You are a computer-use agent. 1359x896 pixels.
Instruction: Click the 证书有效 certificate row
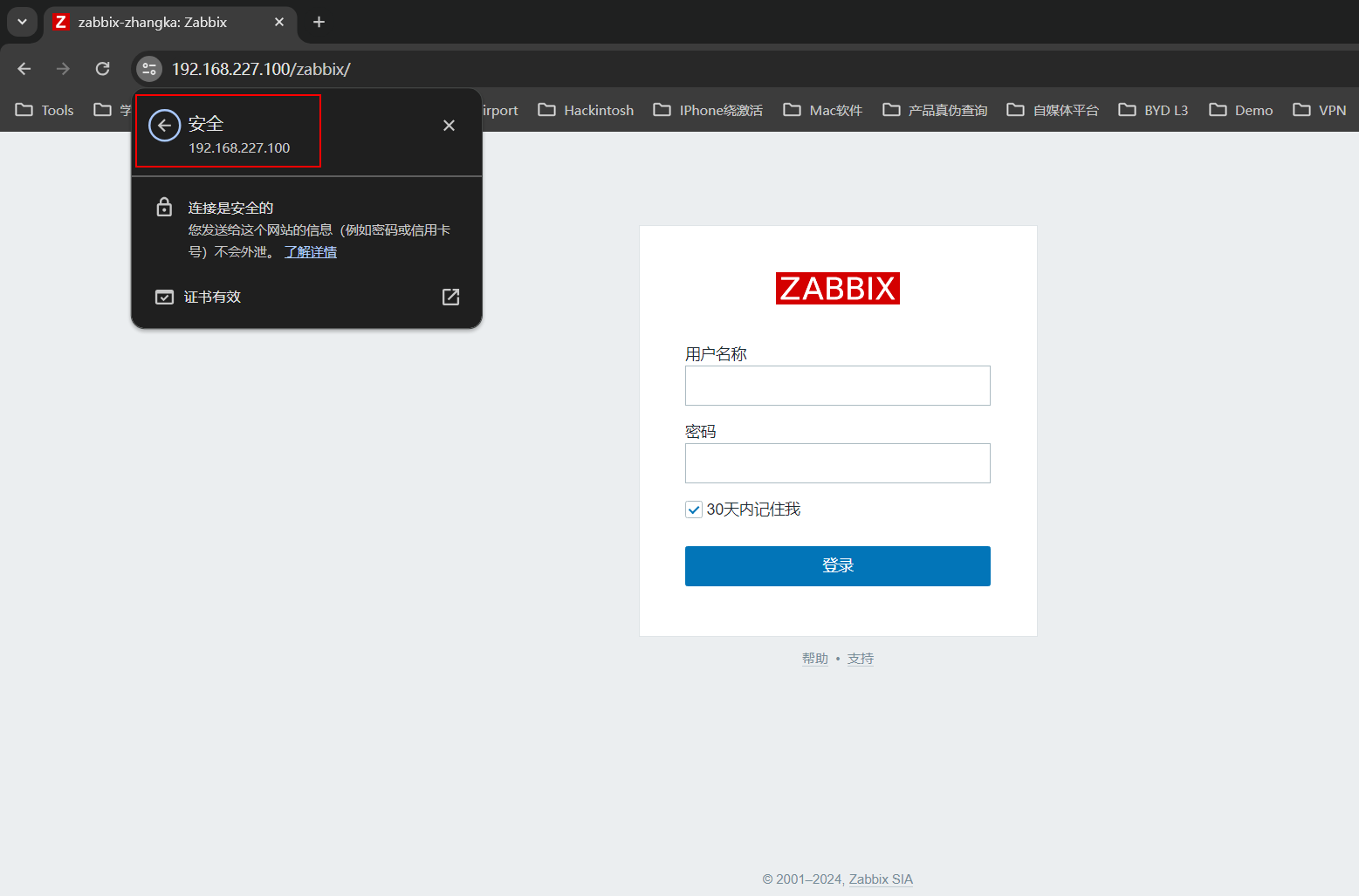click(306, 297)
